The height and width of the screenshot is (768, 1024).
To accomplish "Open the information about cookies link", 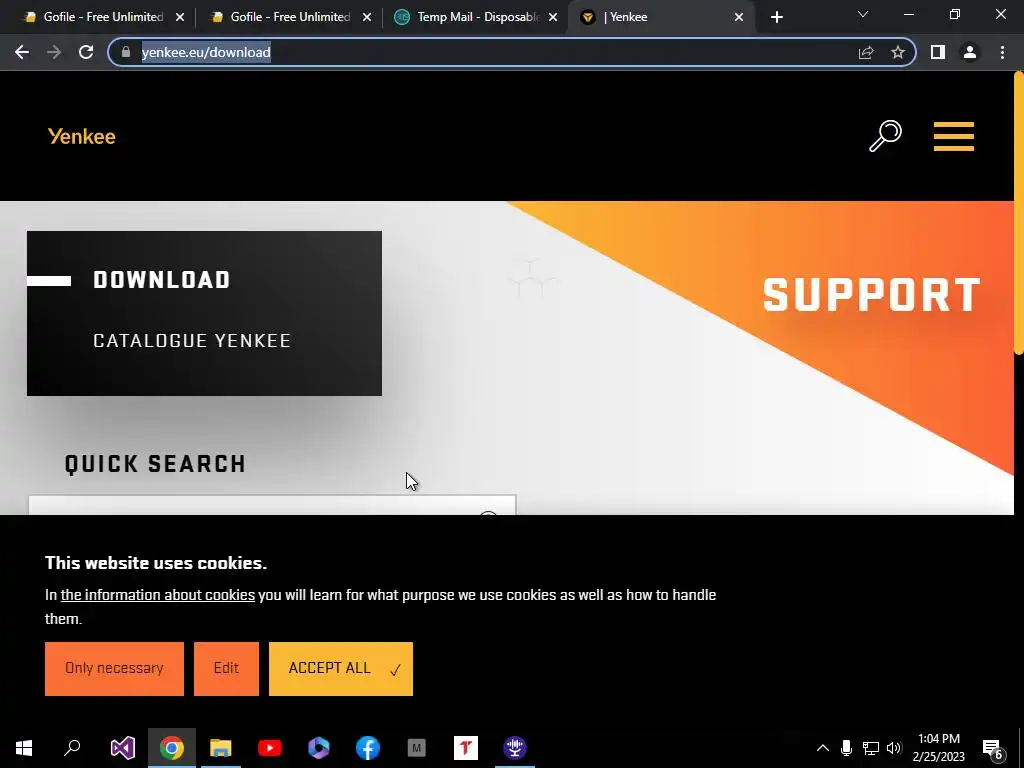I will click(157, 595).
